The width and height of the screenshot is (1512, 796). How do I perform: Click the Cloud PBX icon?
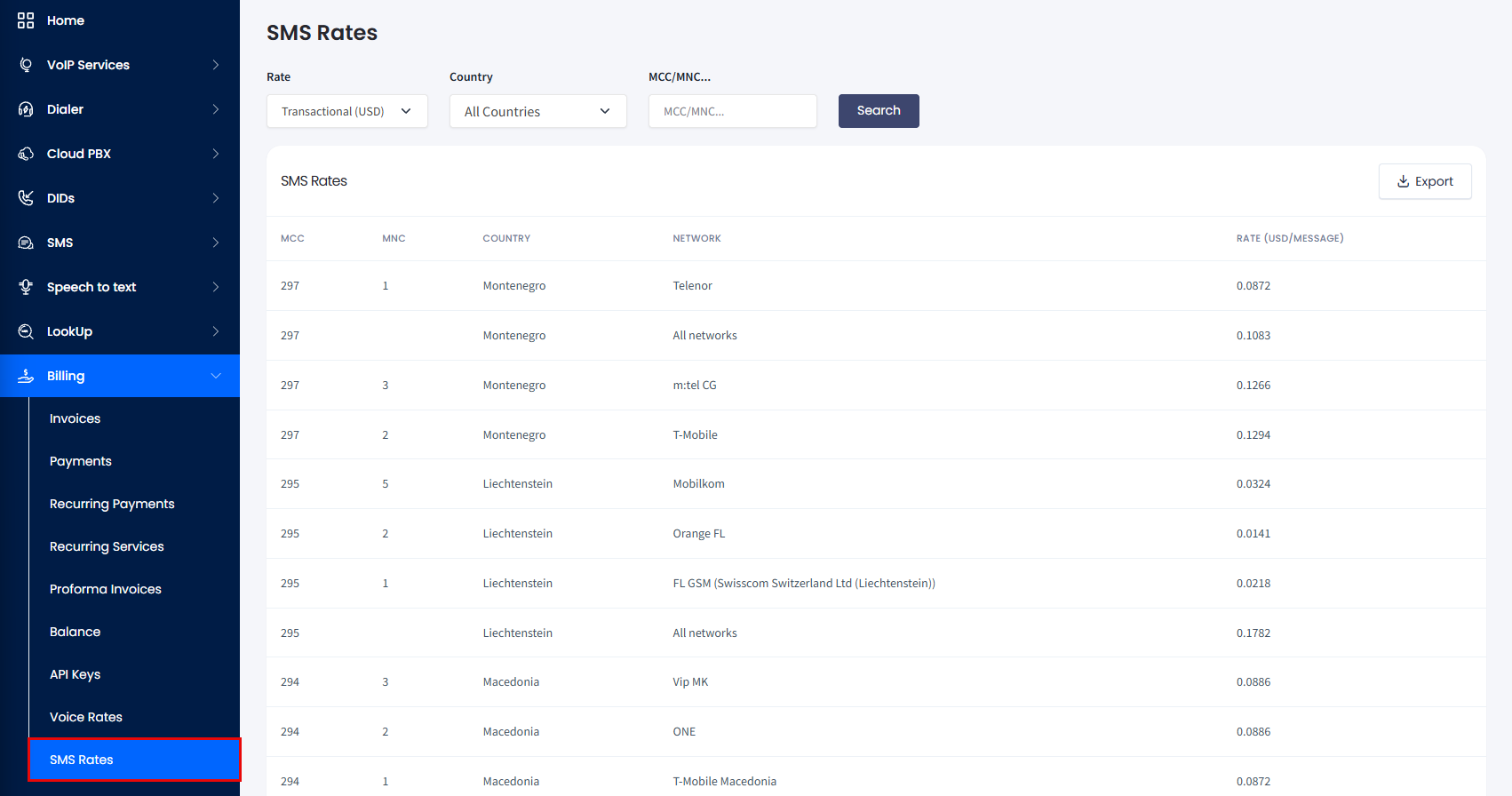(26, 154)
